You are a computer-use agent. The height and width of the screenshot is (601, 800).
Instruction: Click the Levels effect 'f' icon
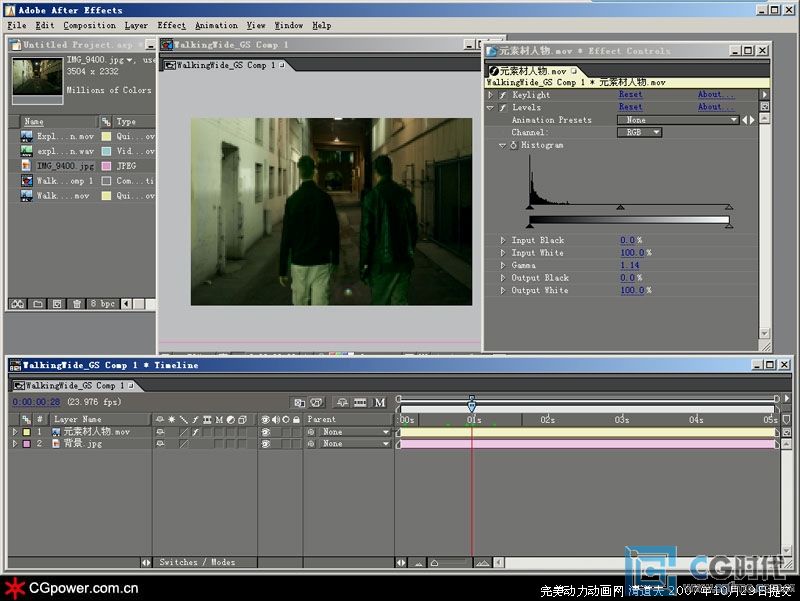[x=503, y=108]
